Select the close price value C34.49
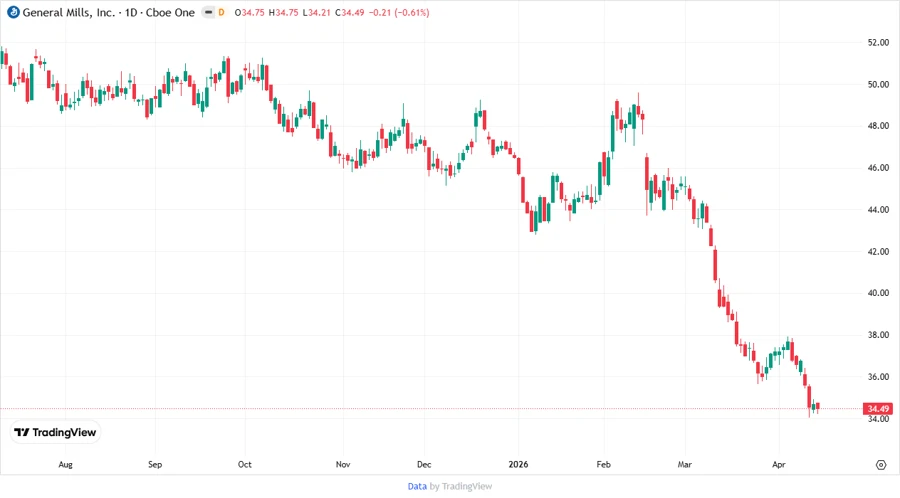Viewport: 900px width, 498px height. coord(350,12)
